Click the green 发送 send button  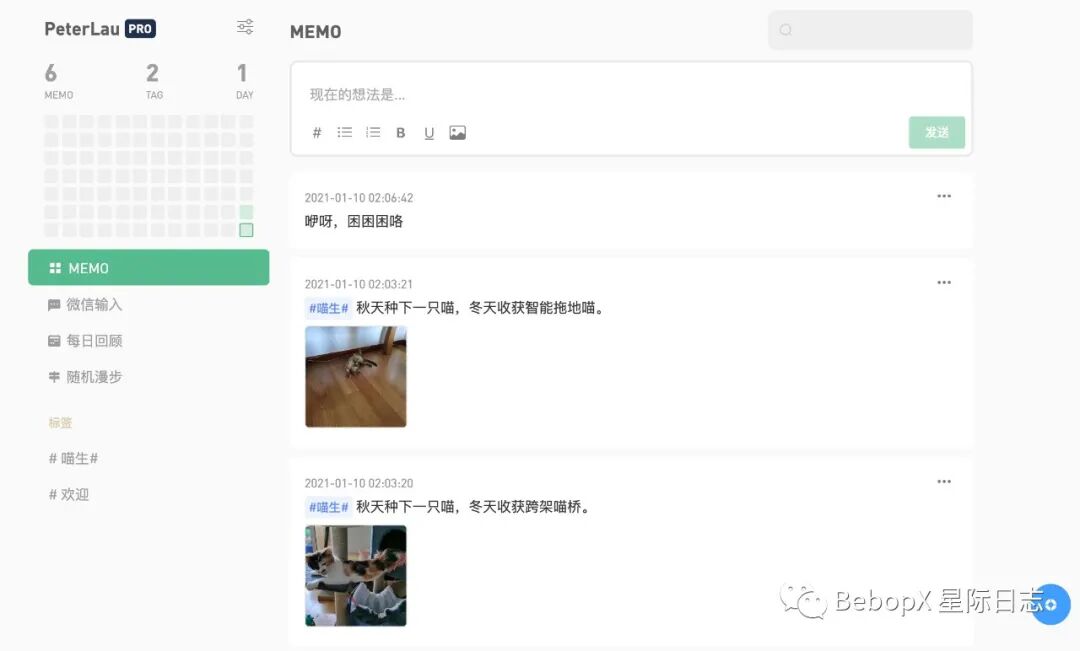937,132
